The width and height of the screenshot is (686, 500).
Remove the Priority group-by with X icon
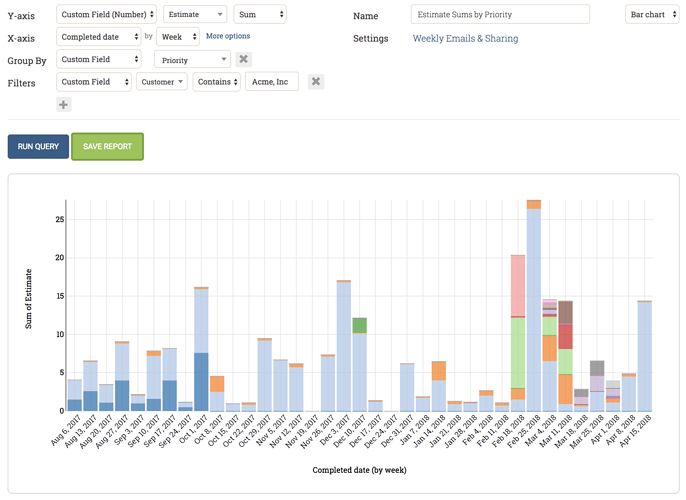[244, 59]
